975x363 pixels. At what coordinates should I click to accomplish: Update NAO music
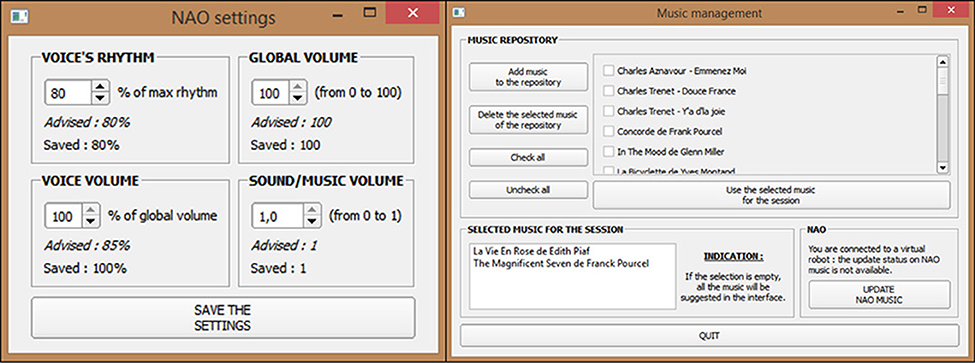click(x=879, y=295)
